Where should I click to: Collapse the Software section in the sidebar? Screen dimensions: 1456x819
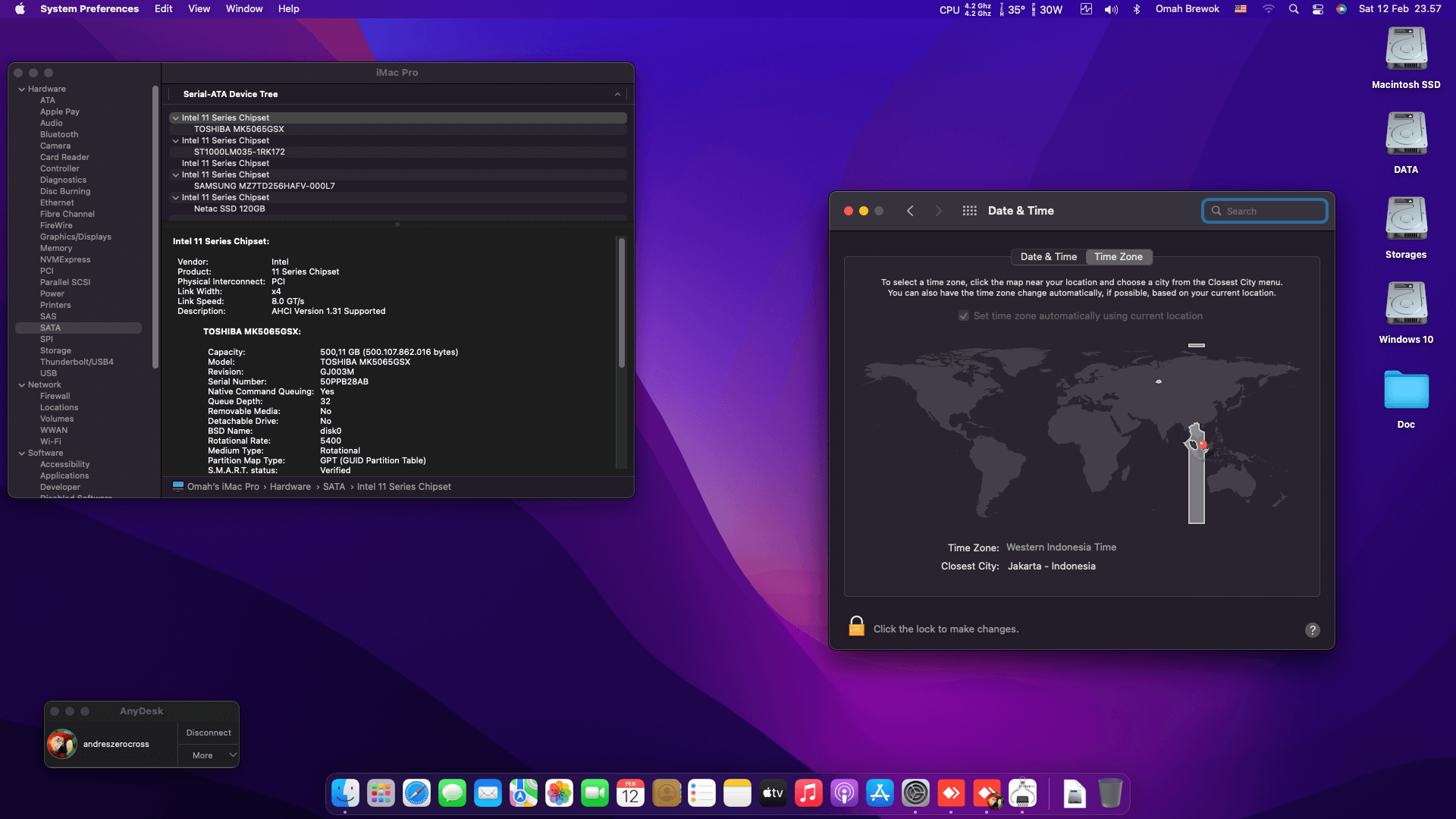pyautogui.click(x=22, y=453)
